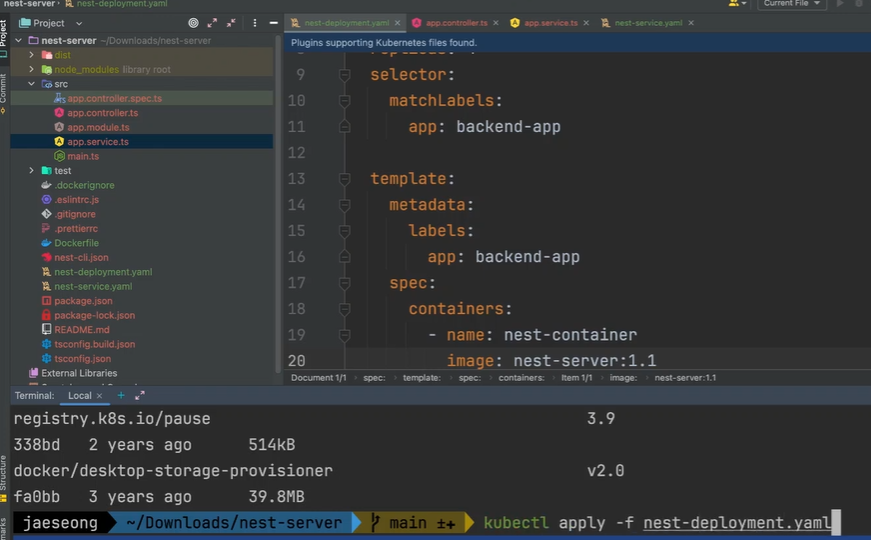Place cursor on line 20 image value
The image size is (871, 540).
tap(584, 361)
